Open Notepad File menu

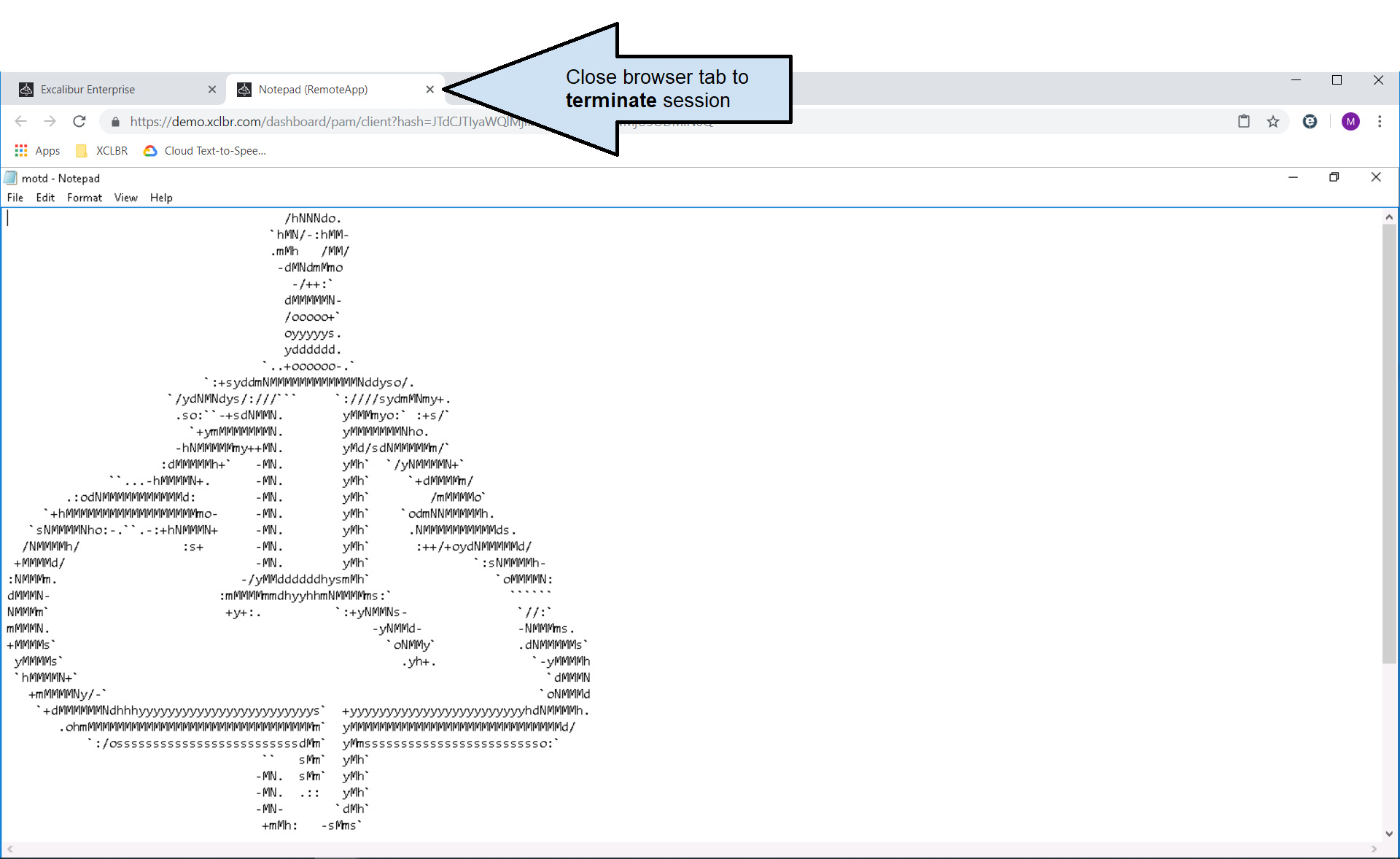point(15,198)
